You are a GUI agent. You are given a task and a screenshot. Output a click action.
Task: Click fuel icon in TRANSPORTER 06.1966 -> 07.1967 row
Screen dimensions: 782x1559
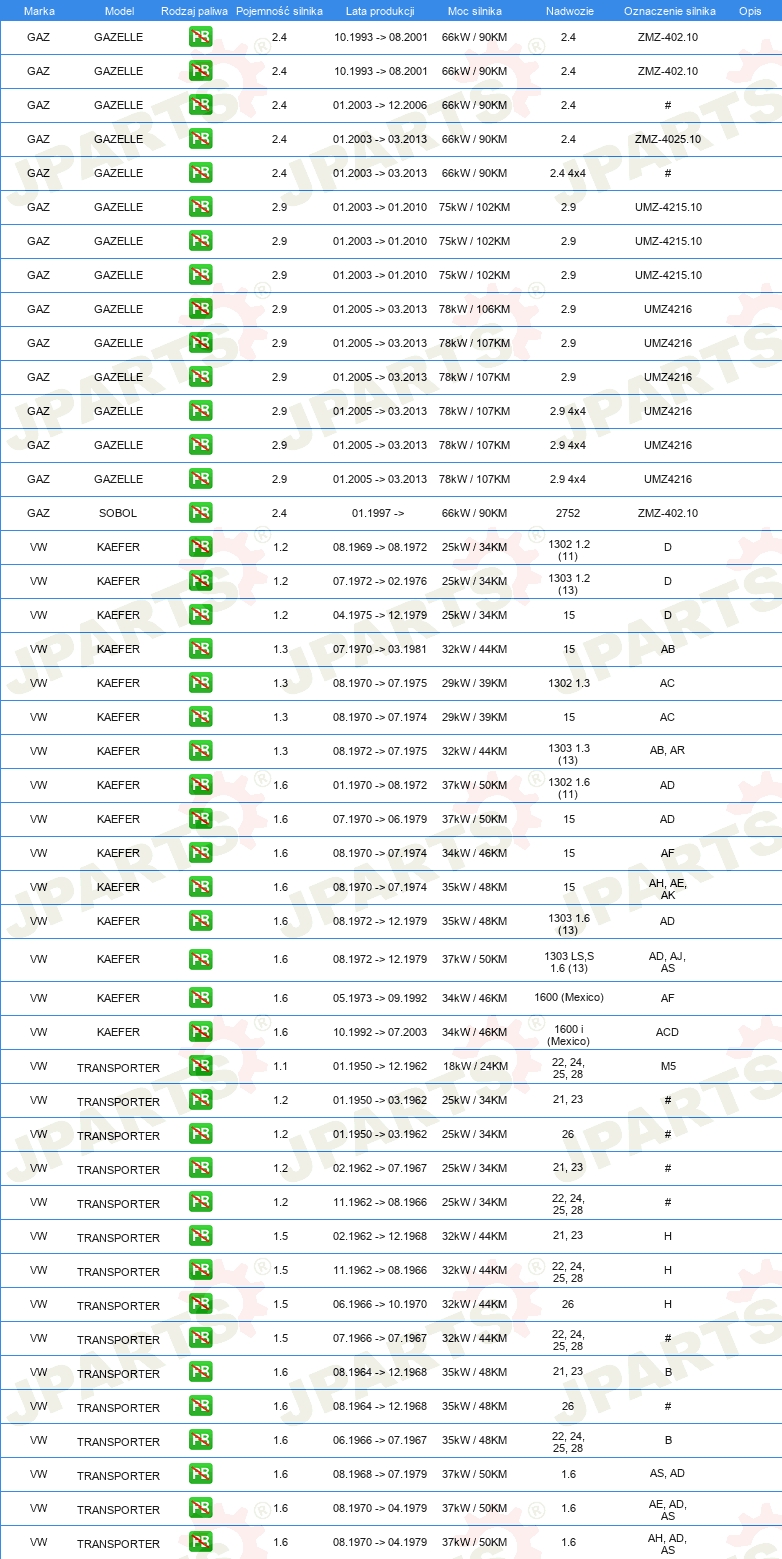[x=200, y=1440]
